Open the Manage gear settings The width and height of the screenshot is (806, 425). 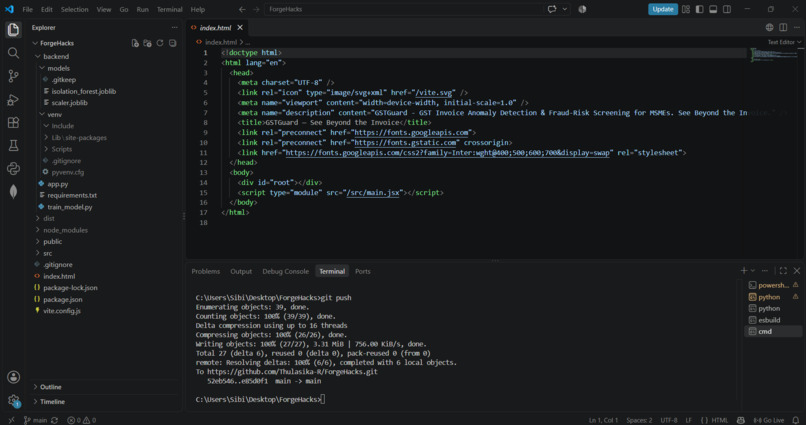pos(13,400)
